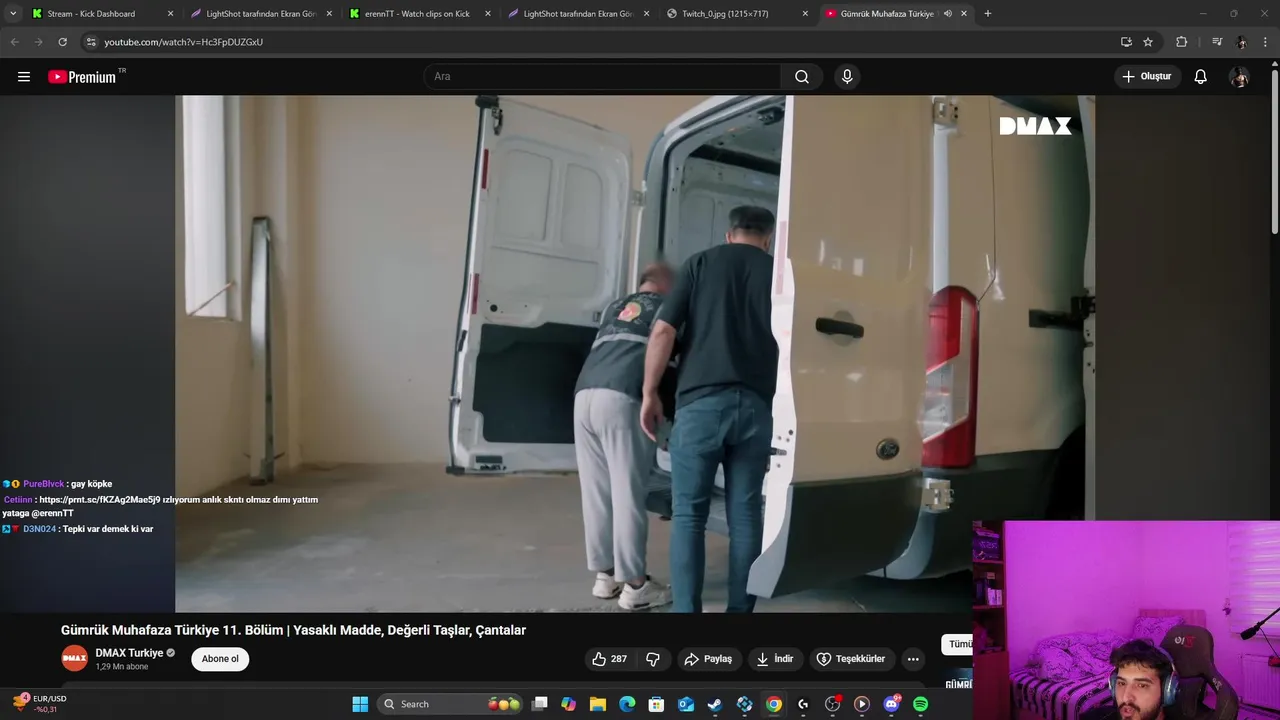Image resolution: width=1280 pixels, height=720 pixels.
Task: Like the video with thumbs-up
Action: [609, 659]
